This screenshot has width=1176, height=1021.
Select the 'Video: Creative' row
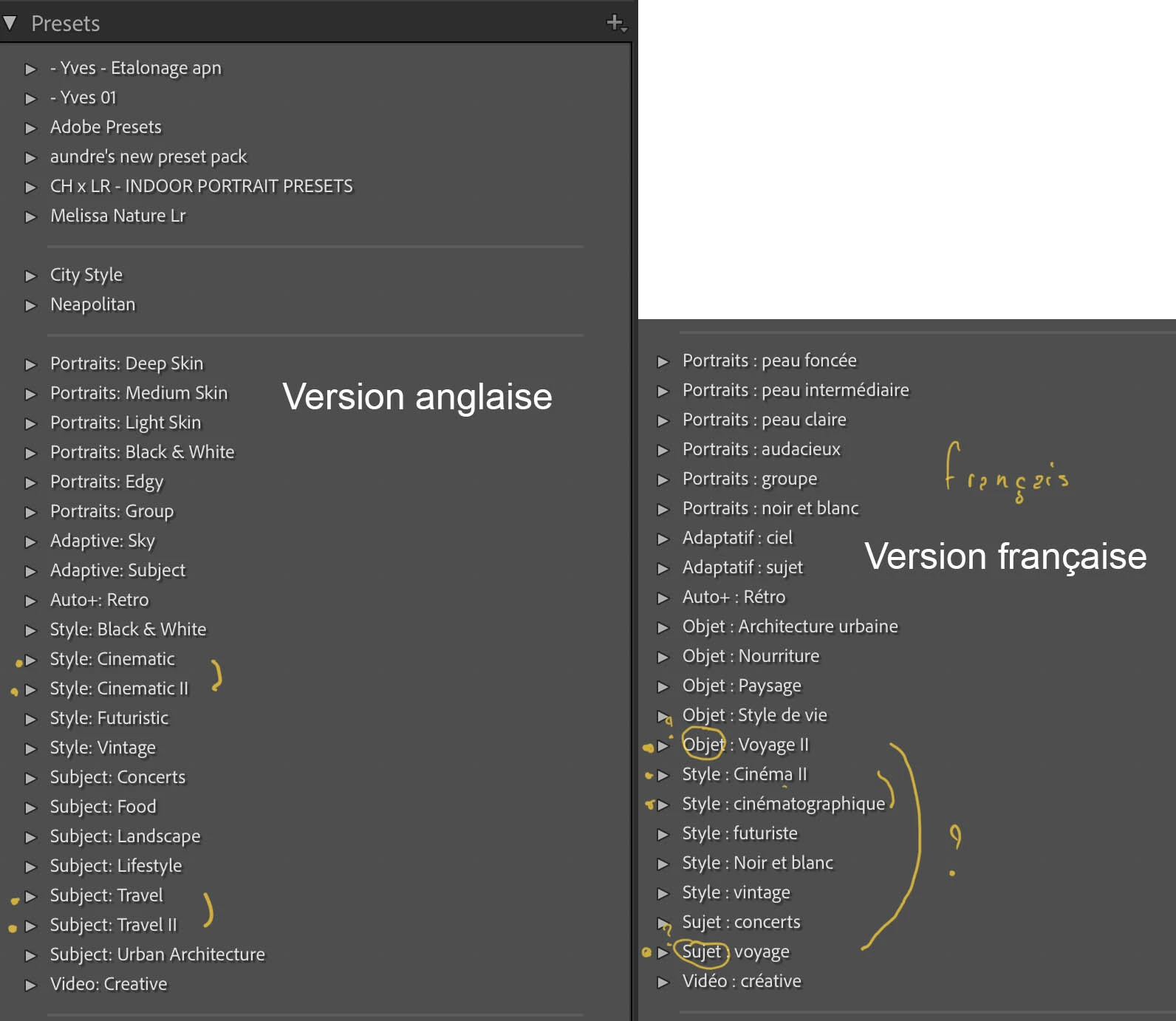coord(109,984)
